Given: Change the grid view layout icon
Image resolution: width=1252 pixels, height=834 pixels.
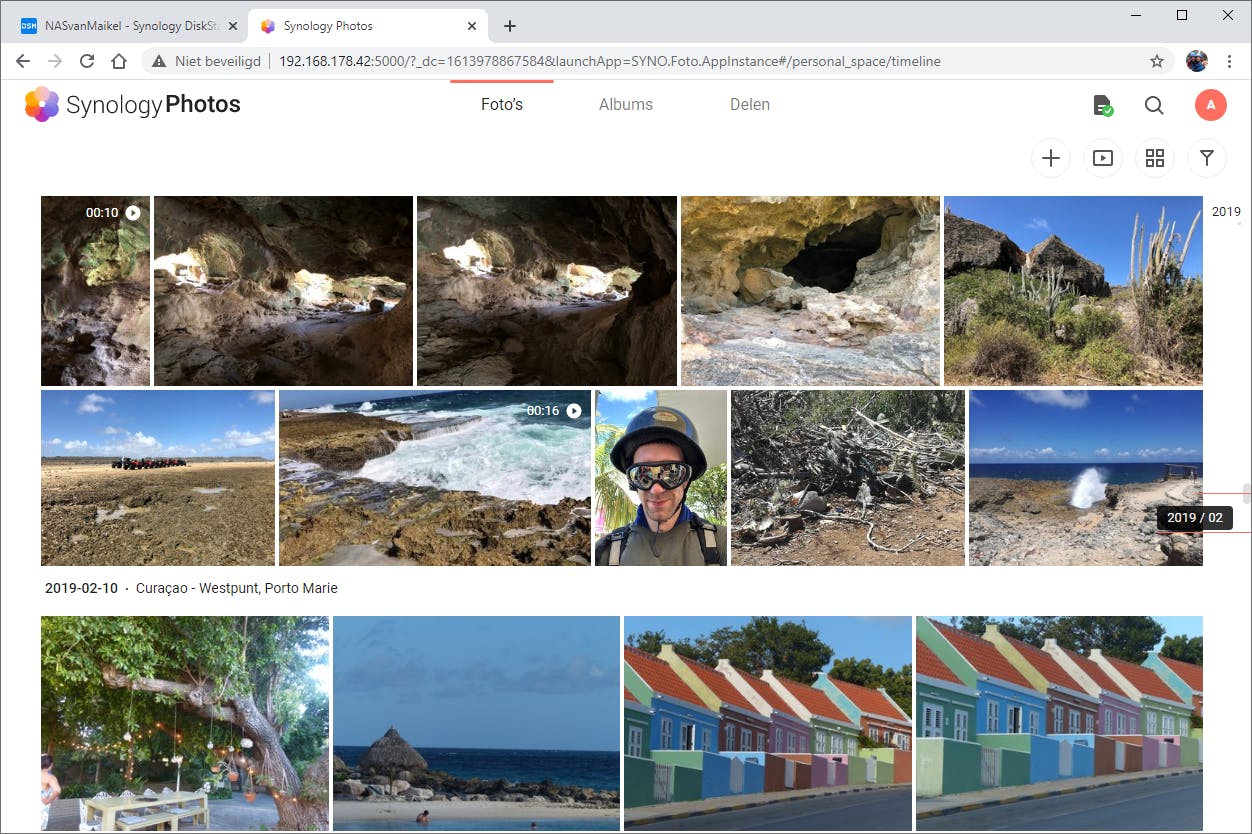Looking at the screenshot, I should click(1155, 158).
